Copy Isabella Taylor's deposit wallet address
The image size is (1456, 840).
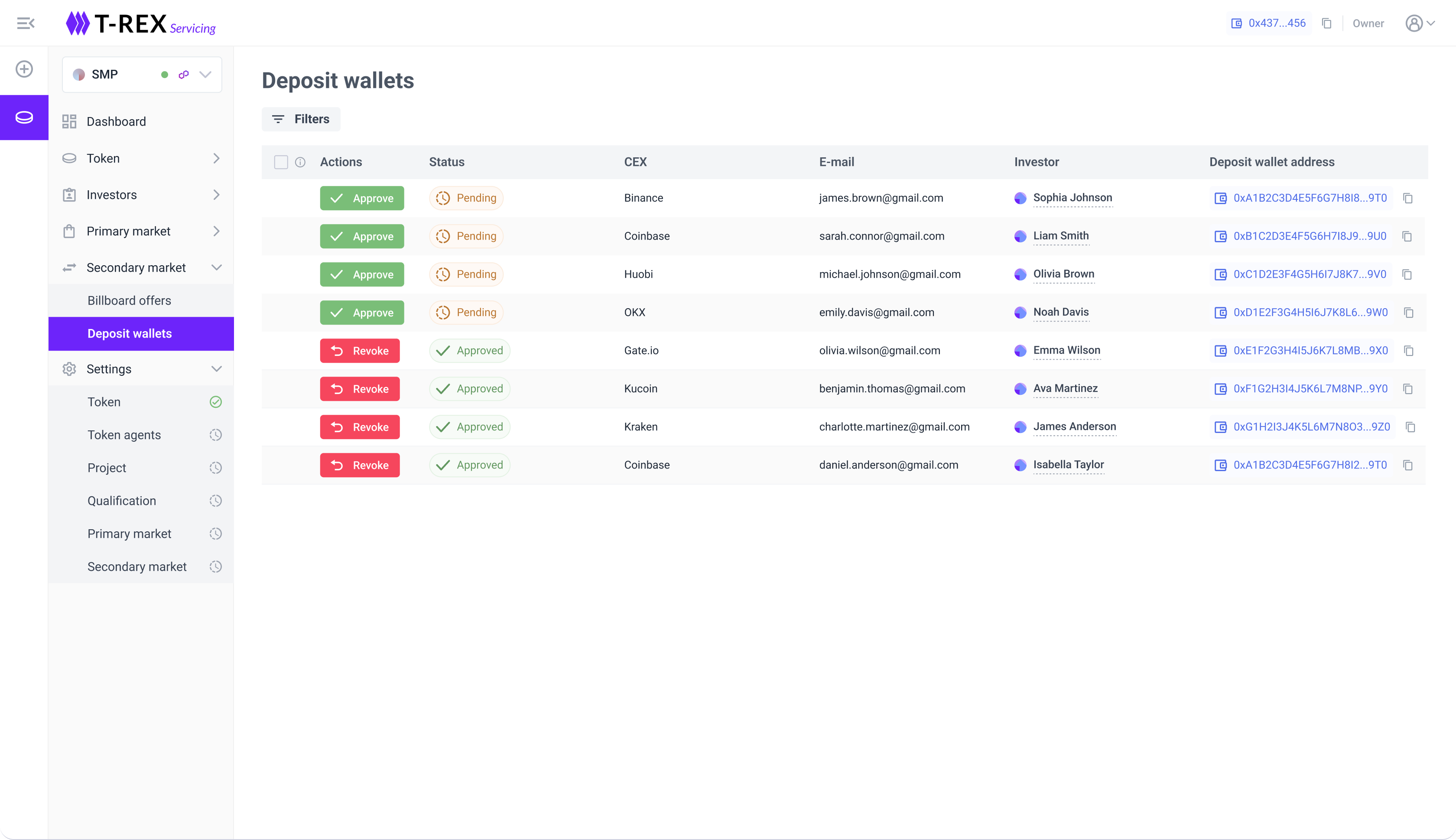1407,465
